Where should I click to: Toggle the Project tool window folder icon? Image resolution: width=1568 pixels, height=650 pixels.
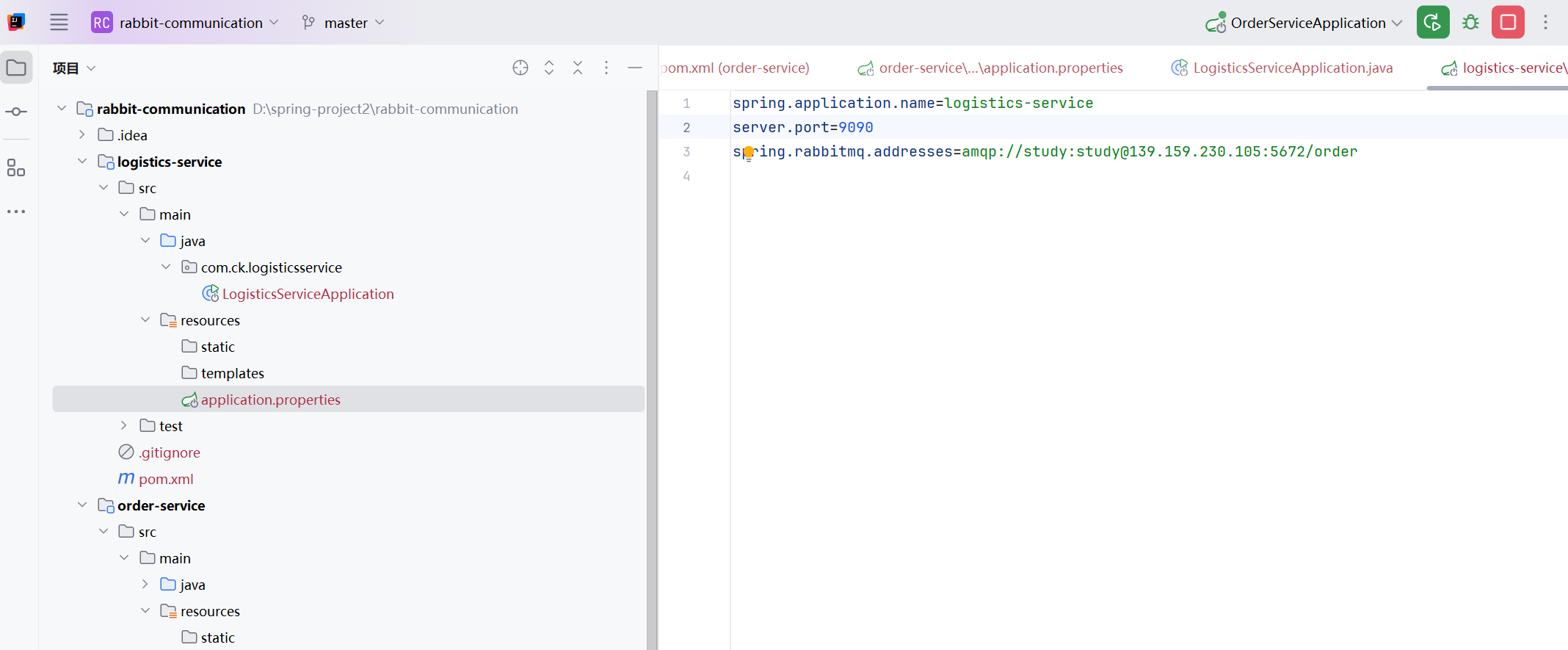pos(16,68)
